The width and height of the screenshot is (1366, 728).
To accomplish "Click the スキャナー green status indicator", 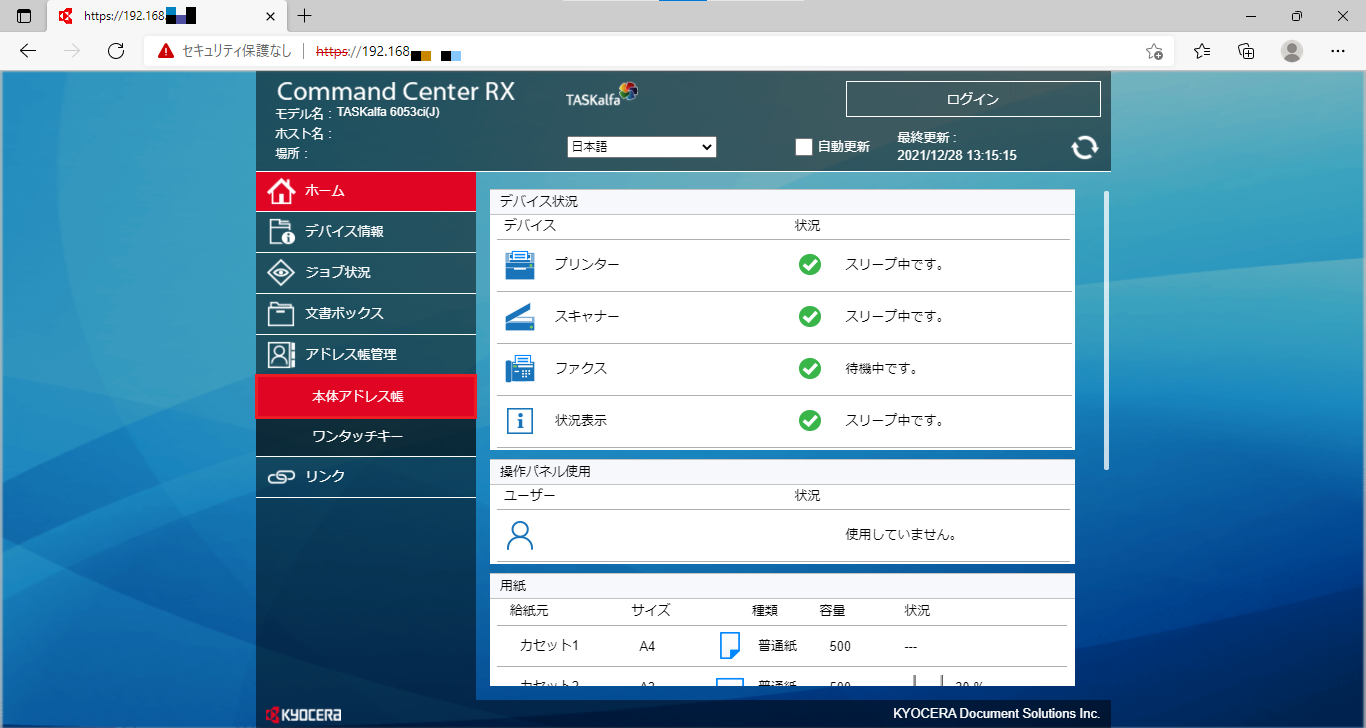I will click(809, 316).
